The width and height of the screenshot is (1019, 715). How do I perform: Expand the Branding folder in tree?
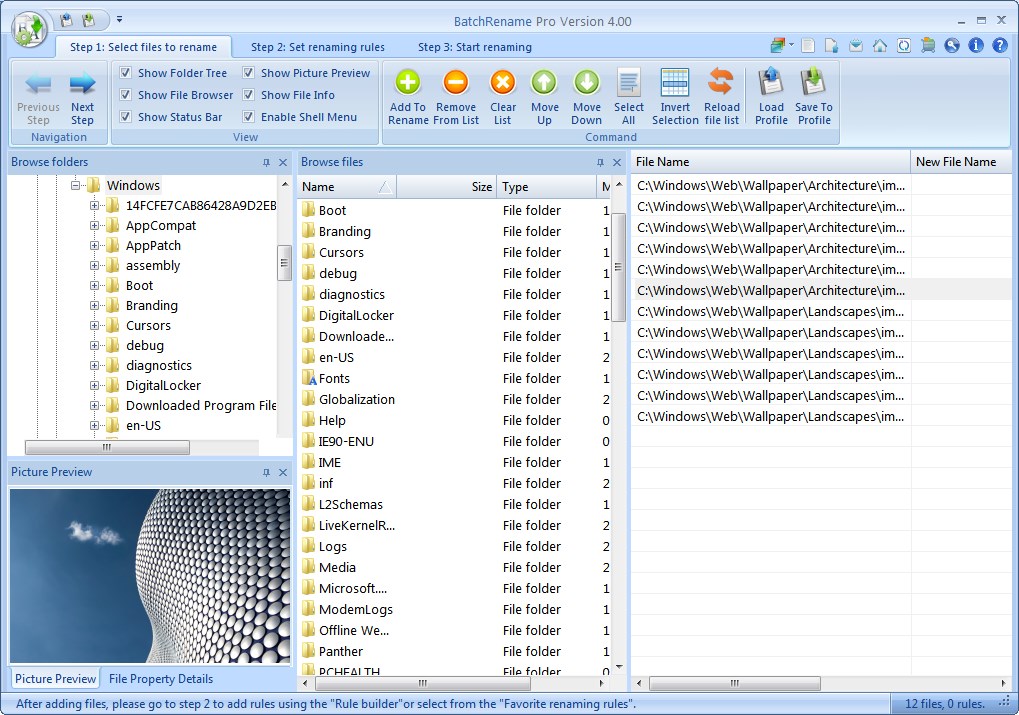(x=95, y=306)
